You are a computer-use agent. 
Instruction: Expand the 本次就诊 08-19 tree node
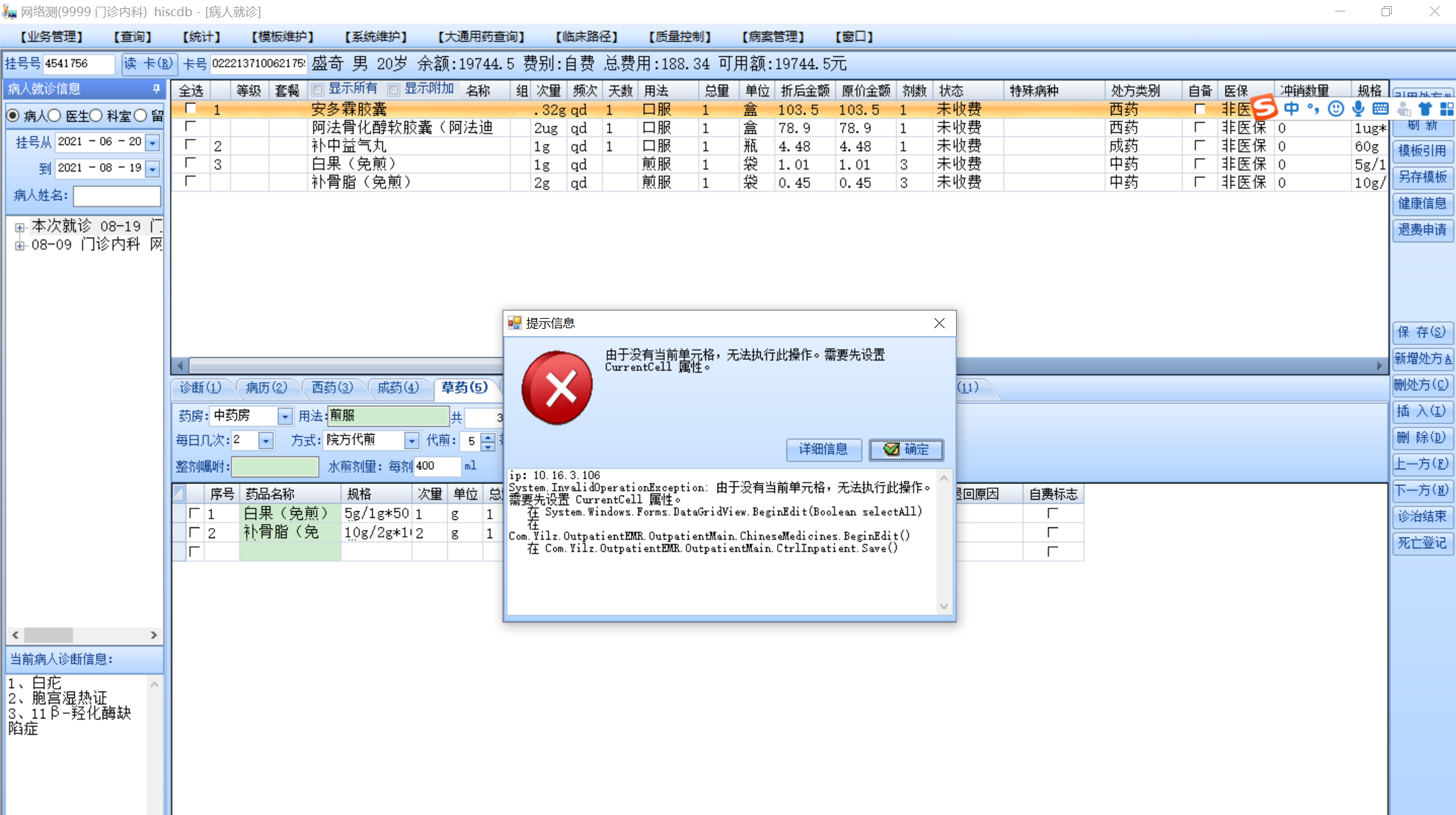coord(20,227)
